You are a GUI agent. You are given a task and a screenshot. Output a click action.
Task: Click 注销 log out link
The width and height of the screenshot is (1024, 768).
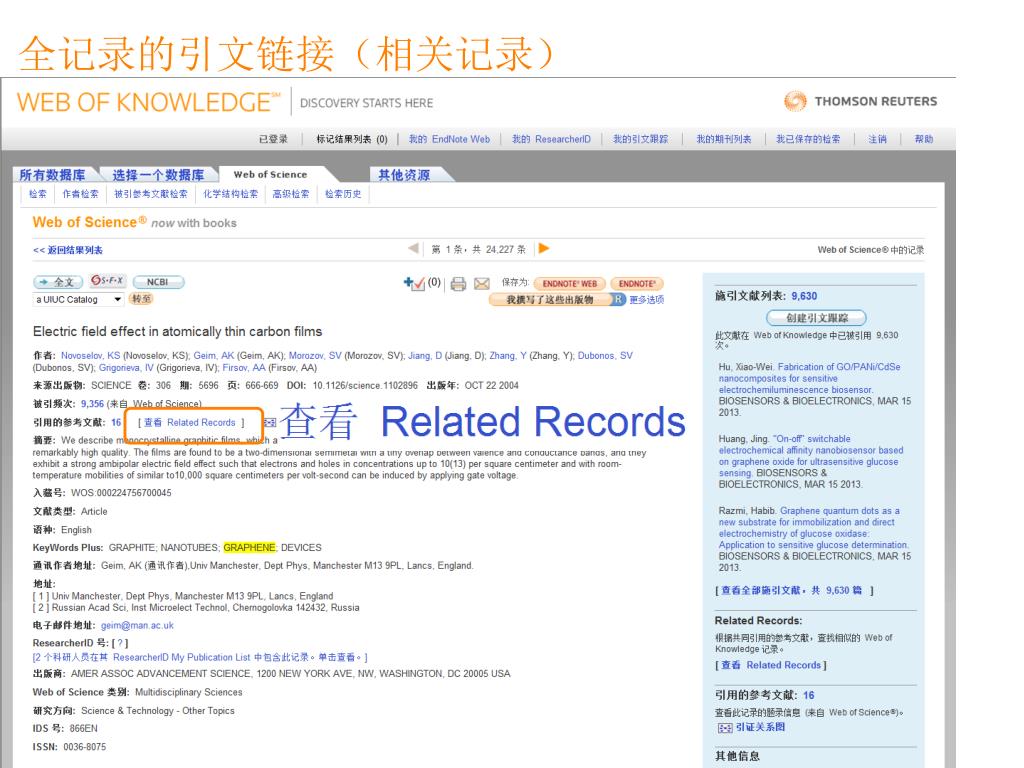(877, 139)
